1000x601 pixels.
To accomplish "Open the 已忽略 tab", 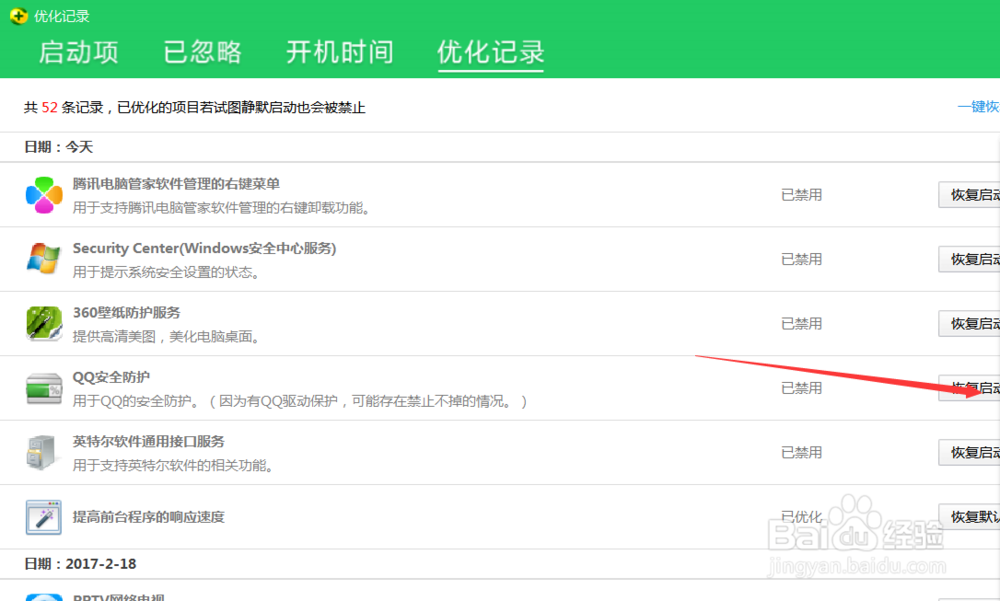I will [202, 53].
